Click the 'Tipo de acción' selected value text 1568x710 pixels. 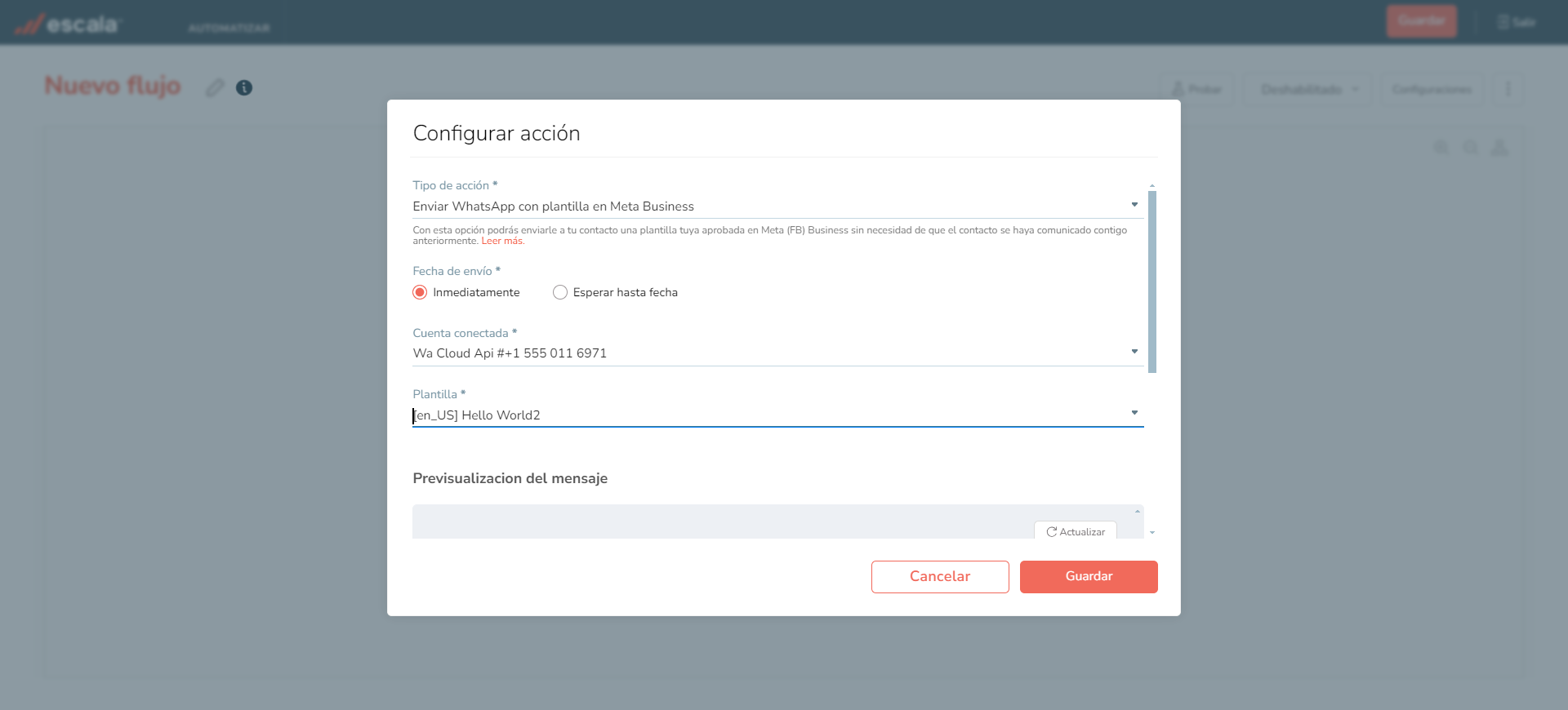553,206
